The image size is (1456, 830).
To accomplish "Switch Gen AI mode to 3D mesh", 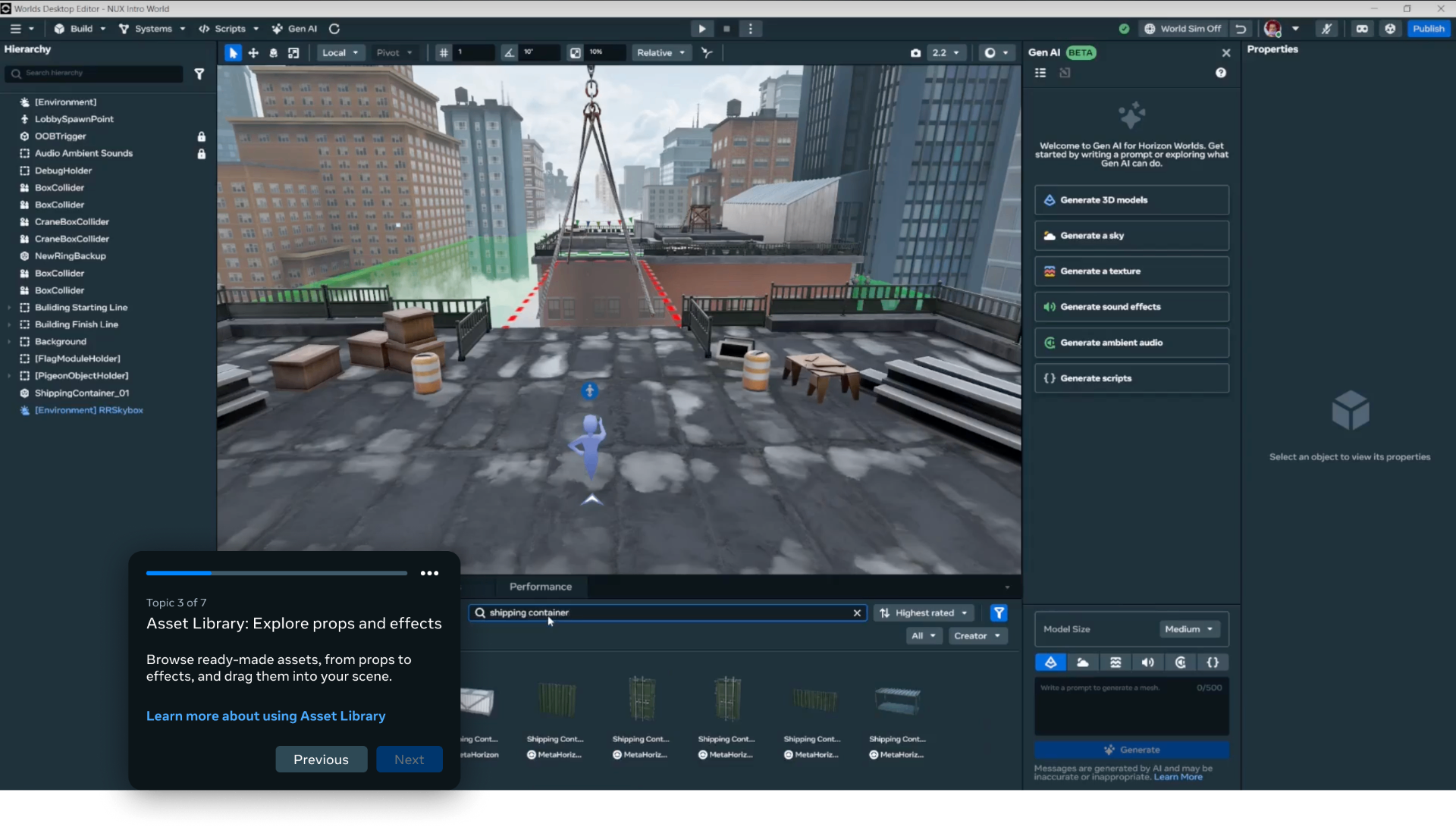I will (x=1051, y=662).
